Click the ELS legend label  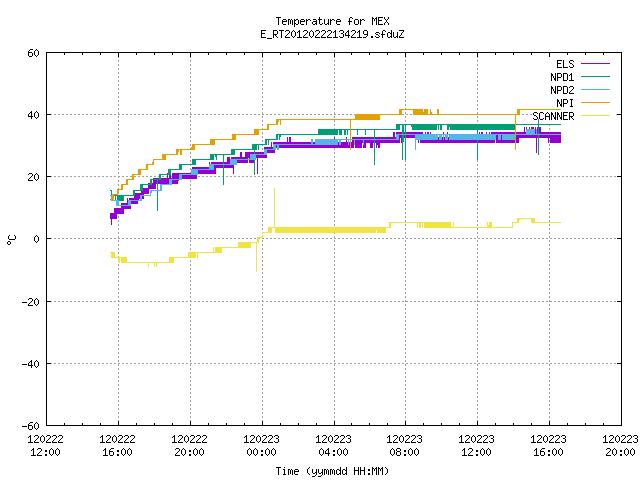point(565,64)
